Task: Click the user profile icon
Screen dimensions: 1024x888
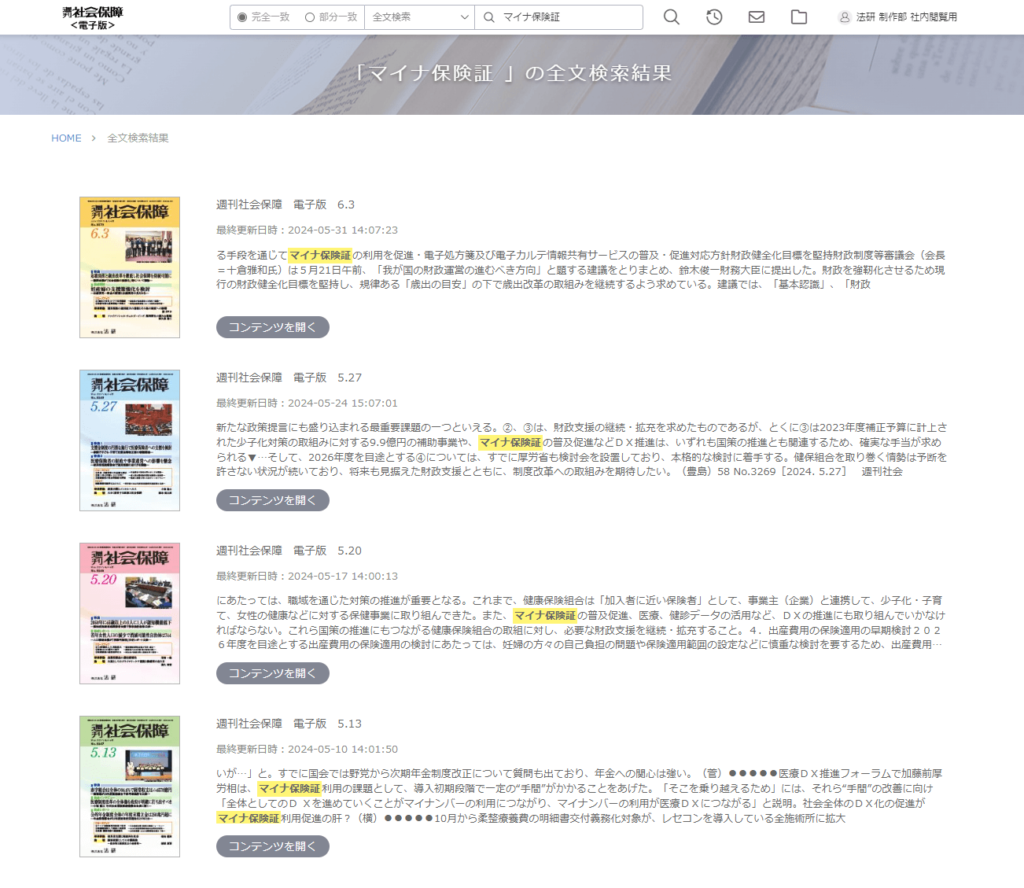Action: point(844,17)
